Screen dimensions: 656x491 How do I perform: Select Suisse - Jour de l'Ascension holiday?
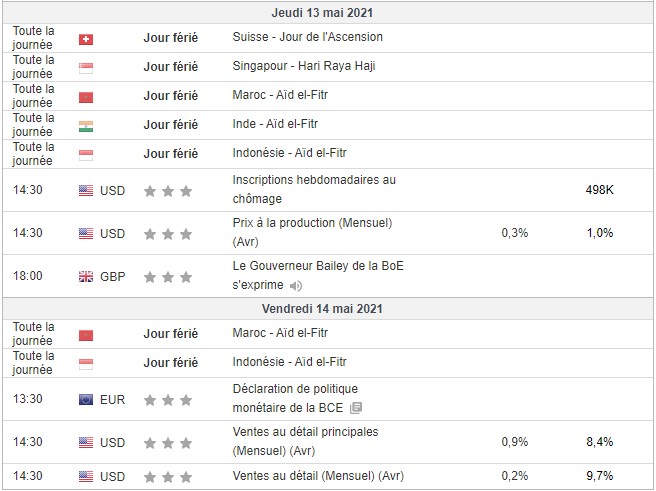pos(307,38)
